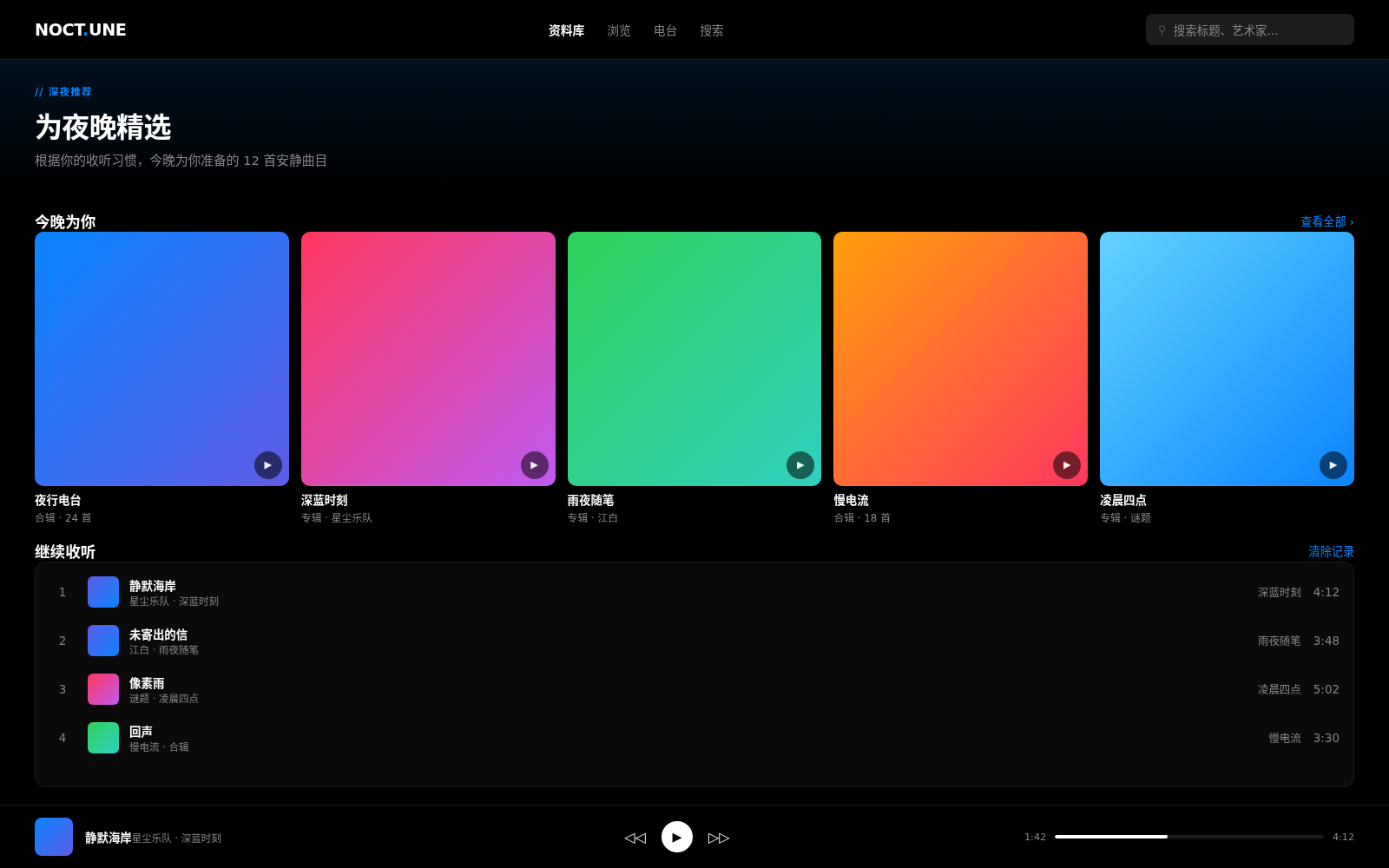Click the 夜行电台 card title

tap(58, 500)
